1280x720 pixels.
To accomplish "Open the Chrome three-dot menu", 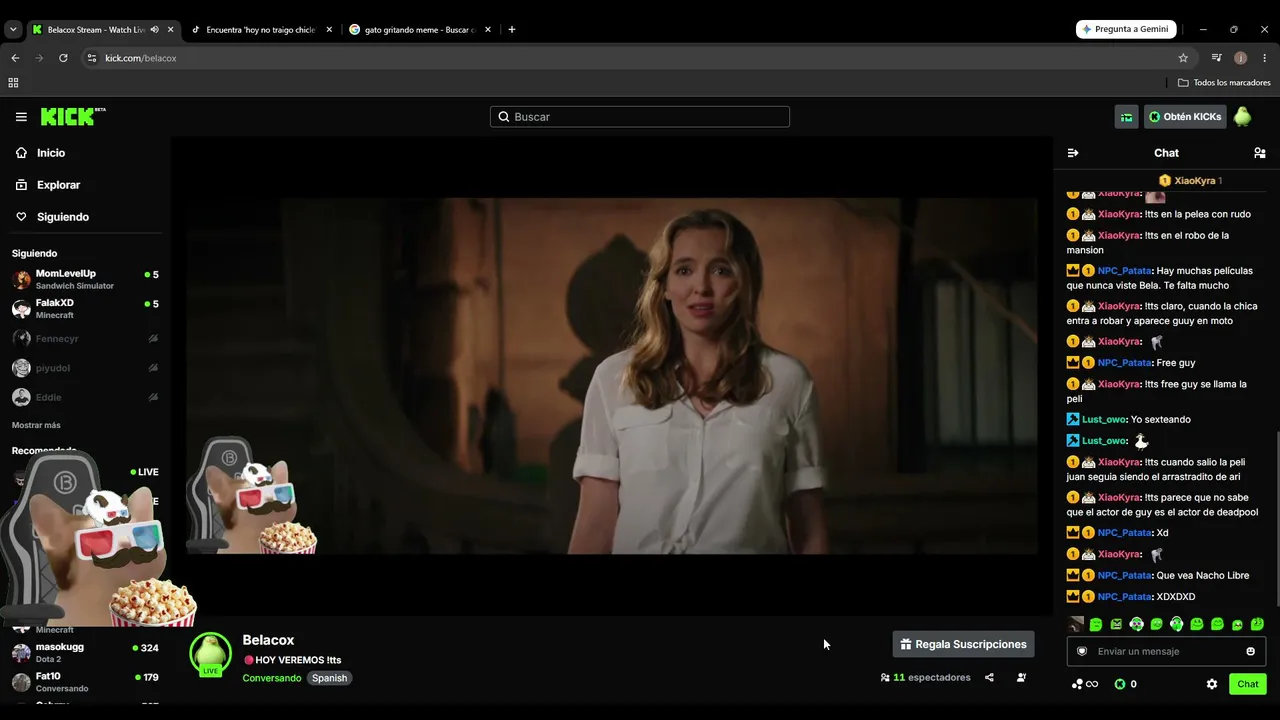I will click(1265, 58).
